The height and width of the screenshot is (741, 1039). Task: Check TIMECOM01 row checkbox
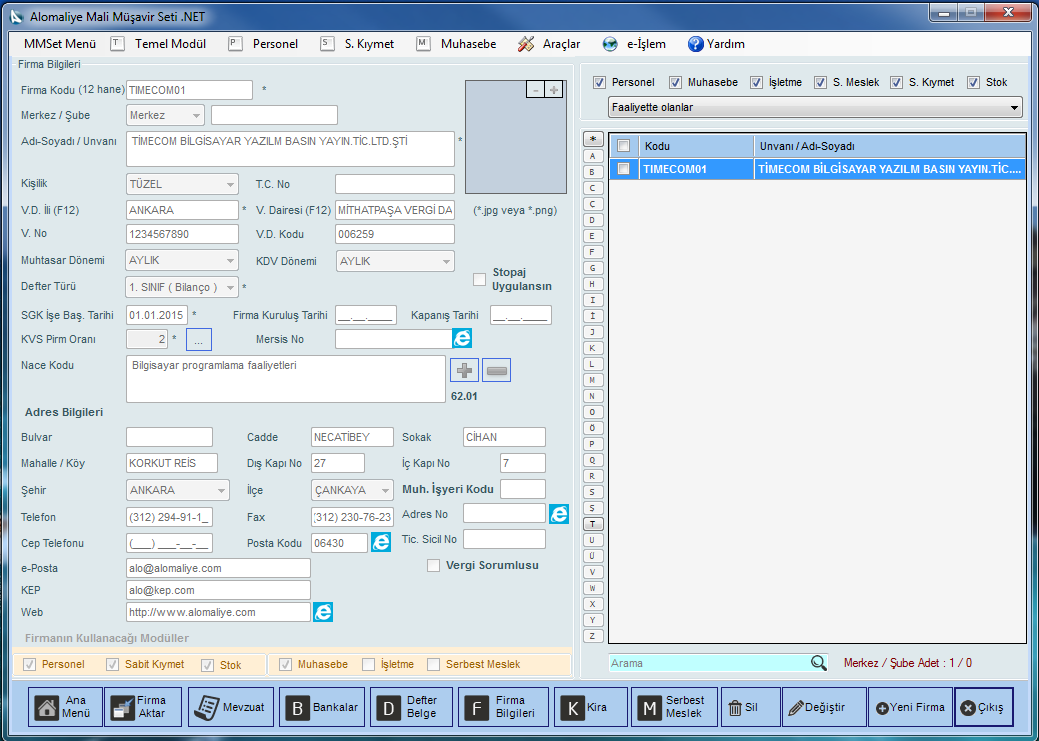pyautogui.click(x=624, y=169)
